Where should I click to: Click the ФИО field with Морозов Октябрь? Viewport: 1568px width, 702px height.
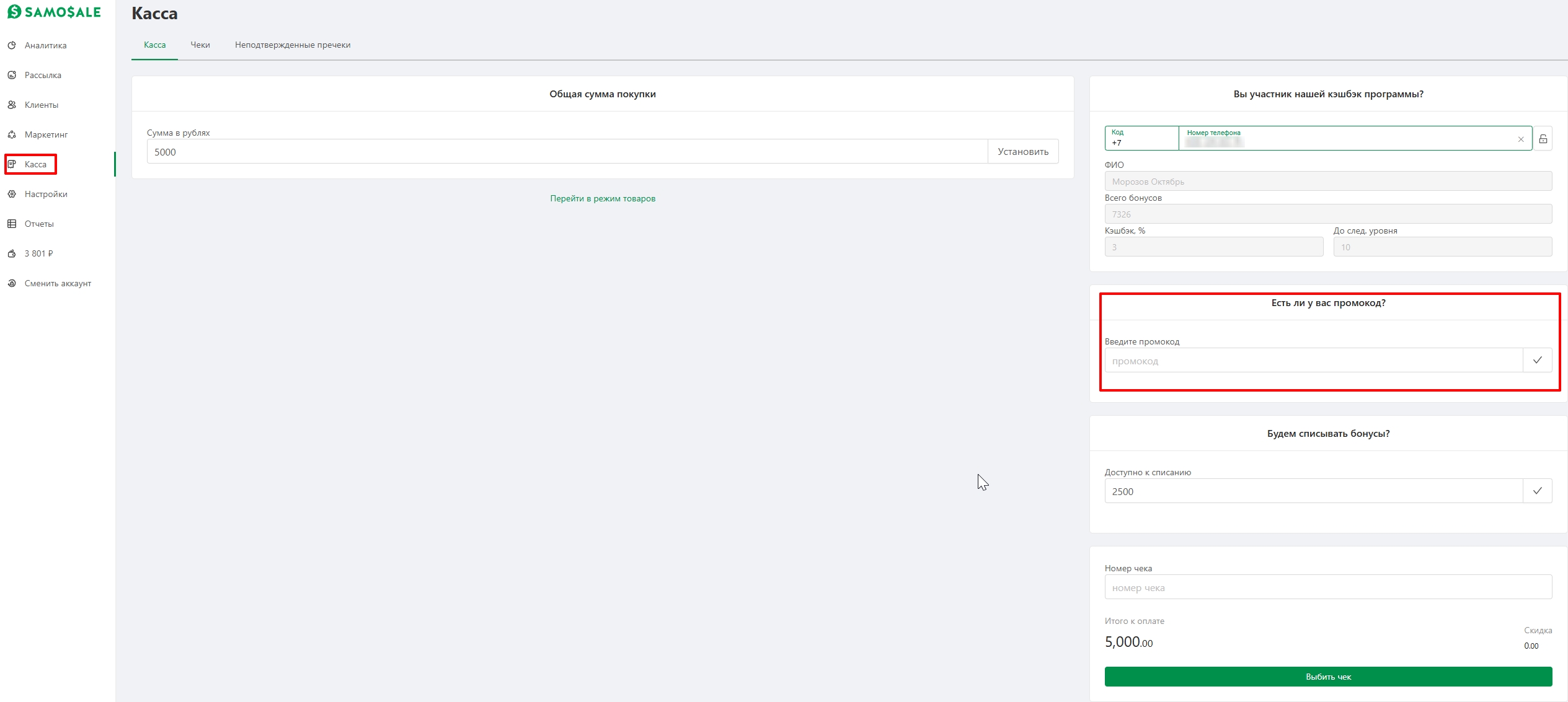[1328, 181]
